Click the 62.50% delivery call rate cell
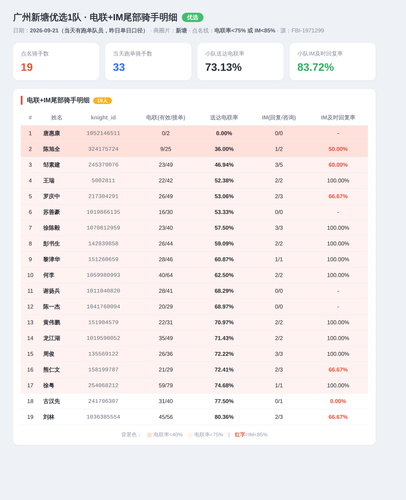 click(224, 275)
